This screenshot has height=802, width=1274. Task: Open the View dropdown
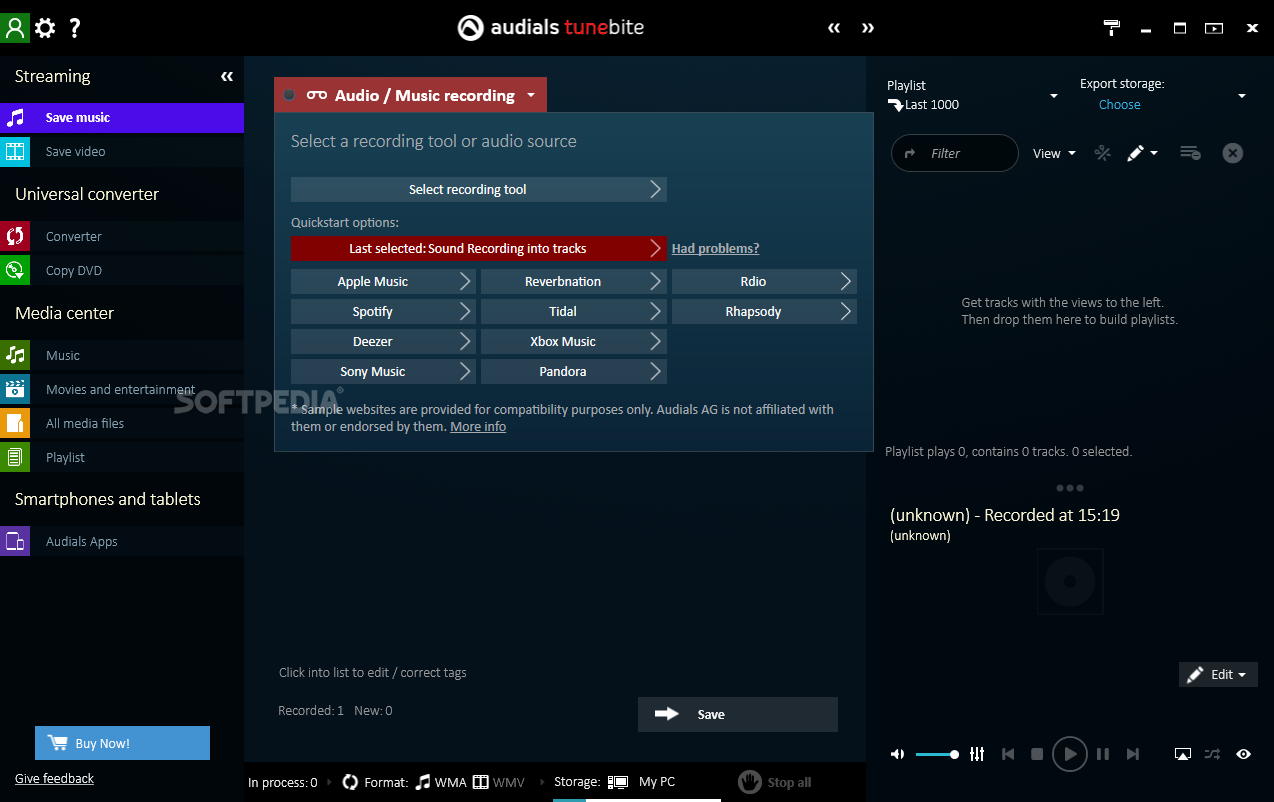point(1054,154)
